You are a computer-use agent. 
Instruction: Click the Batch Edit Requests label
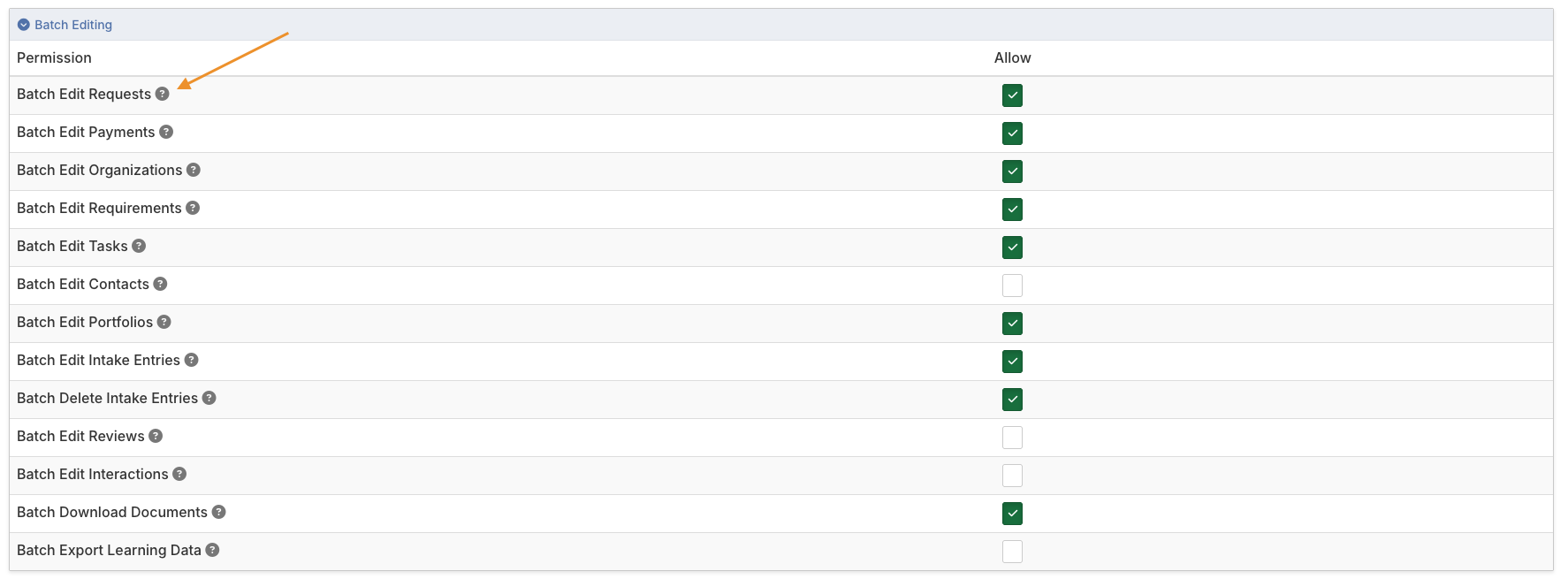(84, 94)
